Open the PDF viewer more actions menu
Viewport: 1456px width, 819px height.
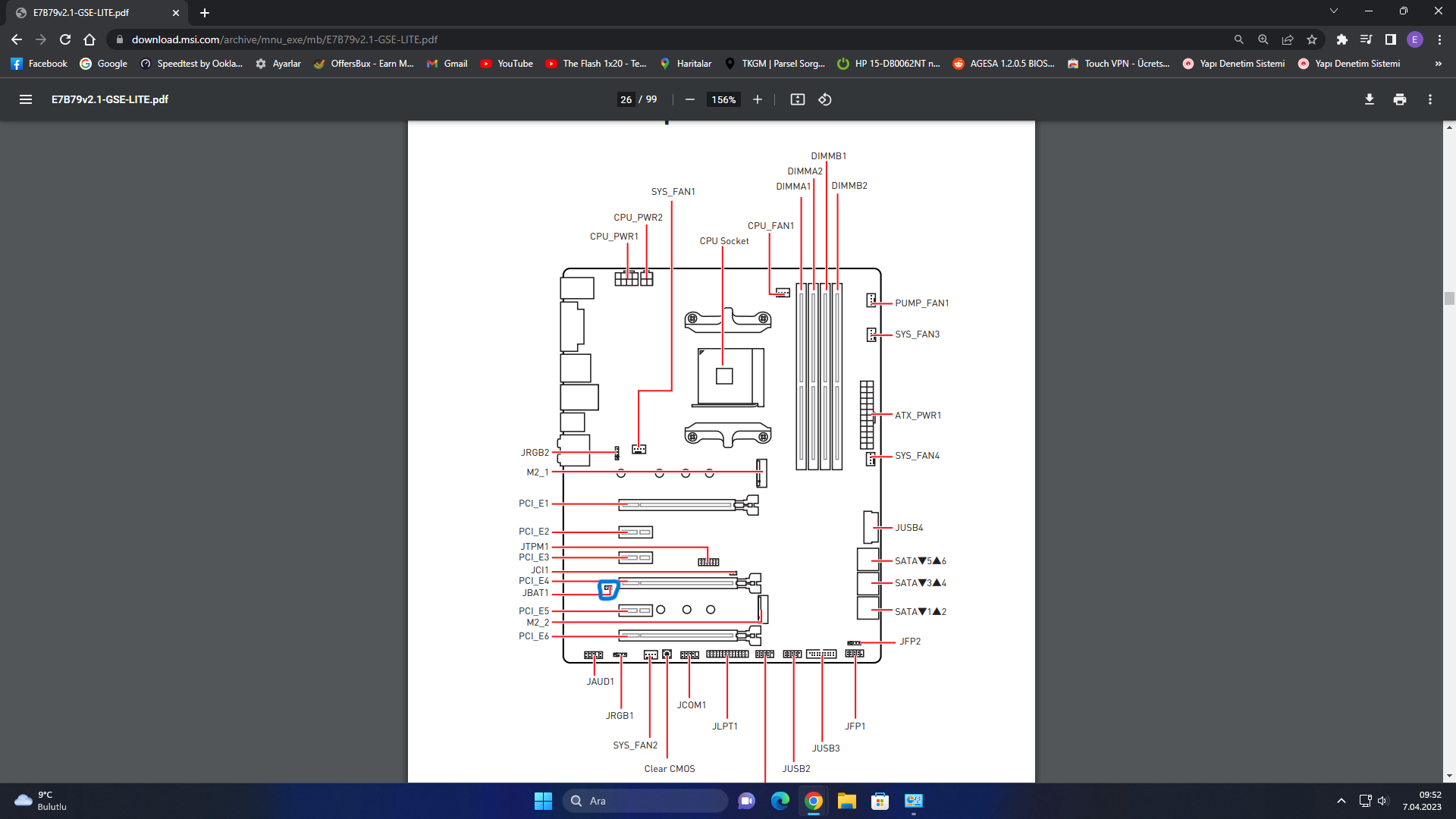point(1429,99)
